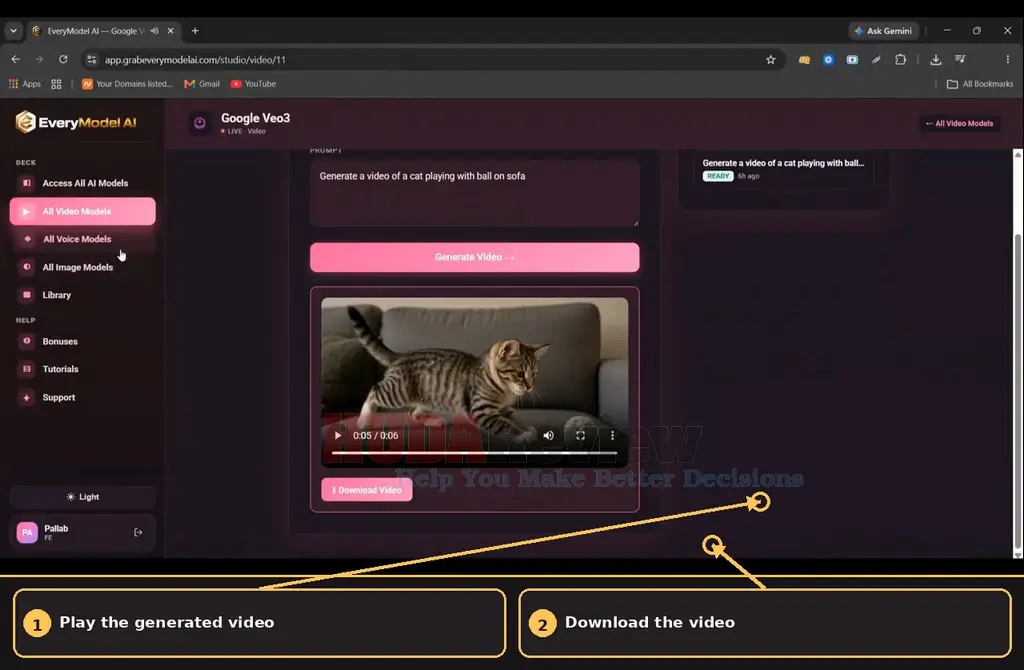Go back via All Video Models link
1024x670 pixels.
pos(959,123)
